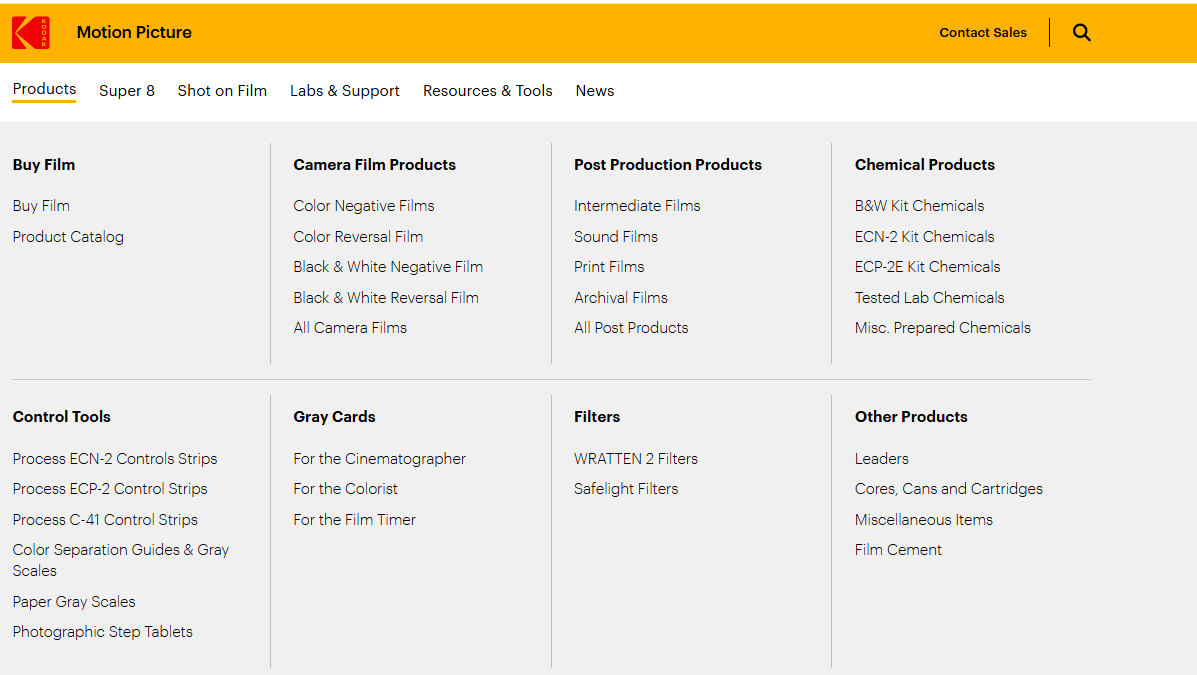This screenshot has width=1197, height=675.
Task: Open For the Colorist link
Action: click(x=345, y=489)
